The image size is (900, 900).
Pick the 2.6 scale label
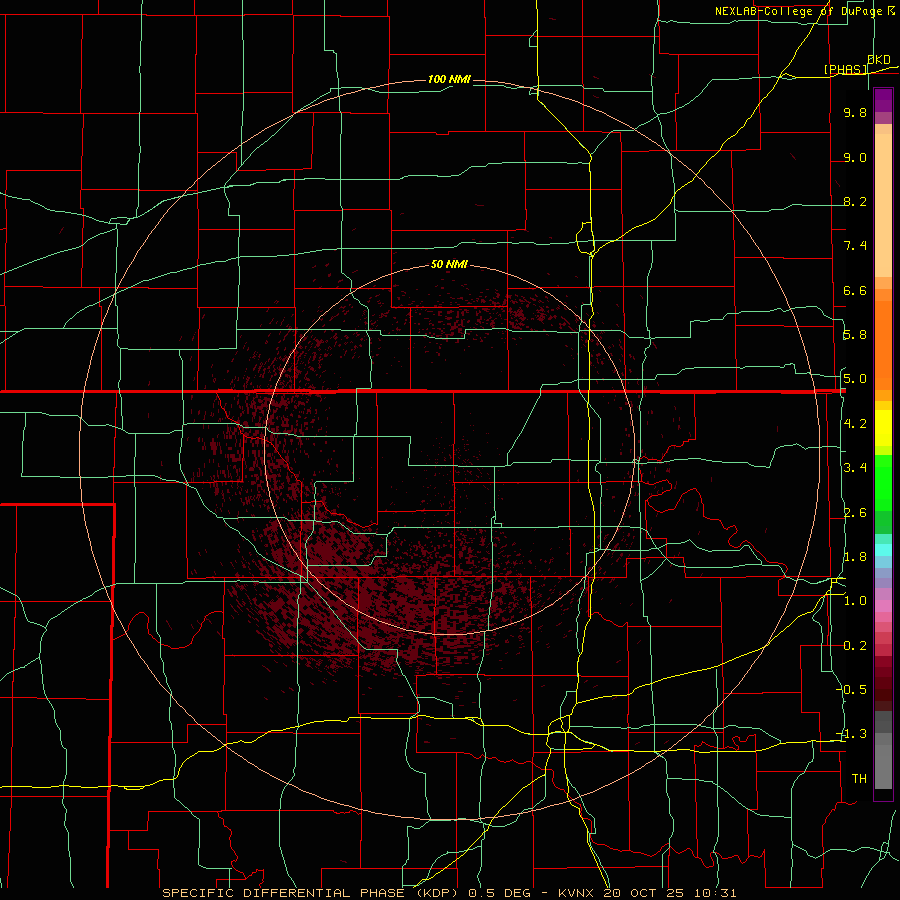tap(855, 513)
